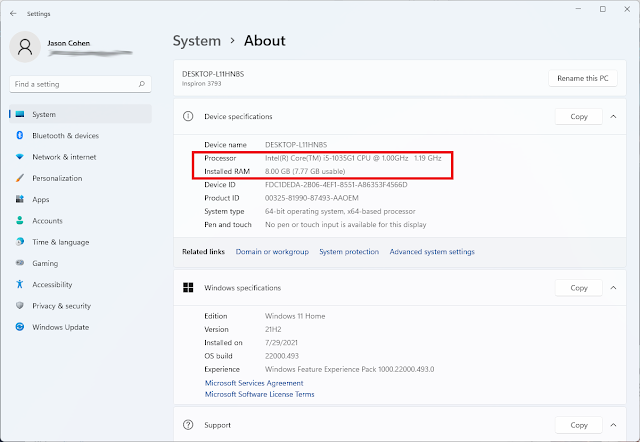
Task: Click the Privacy shield icon
Action: [20, 305]
